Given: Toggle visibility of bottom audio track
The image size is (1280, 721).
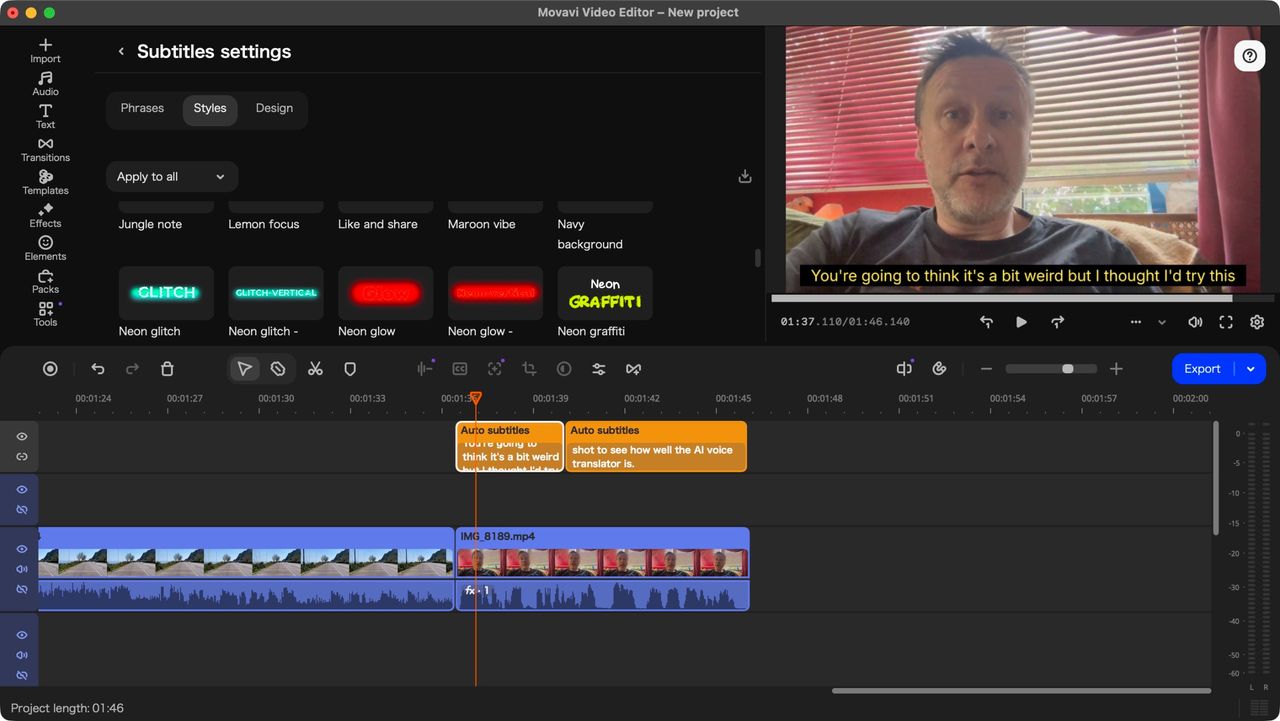Looking at the screenshot, I should coord(22,635).
